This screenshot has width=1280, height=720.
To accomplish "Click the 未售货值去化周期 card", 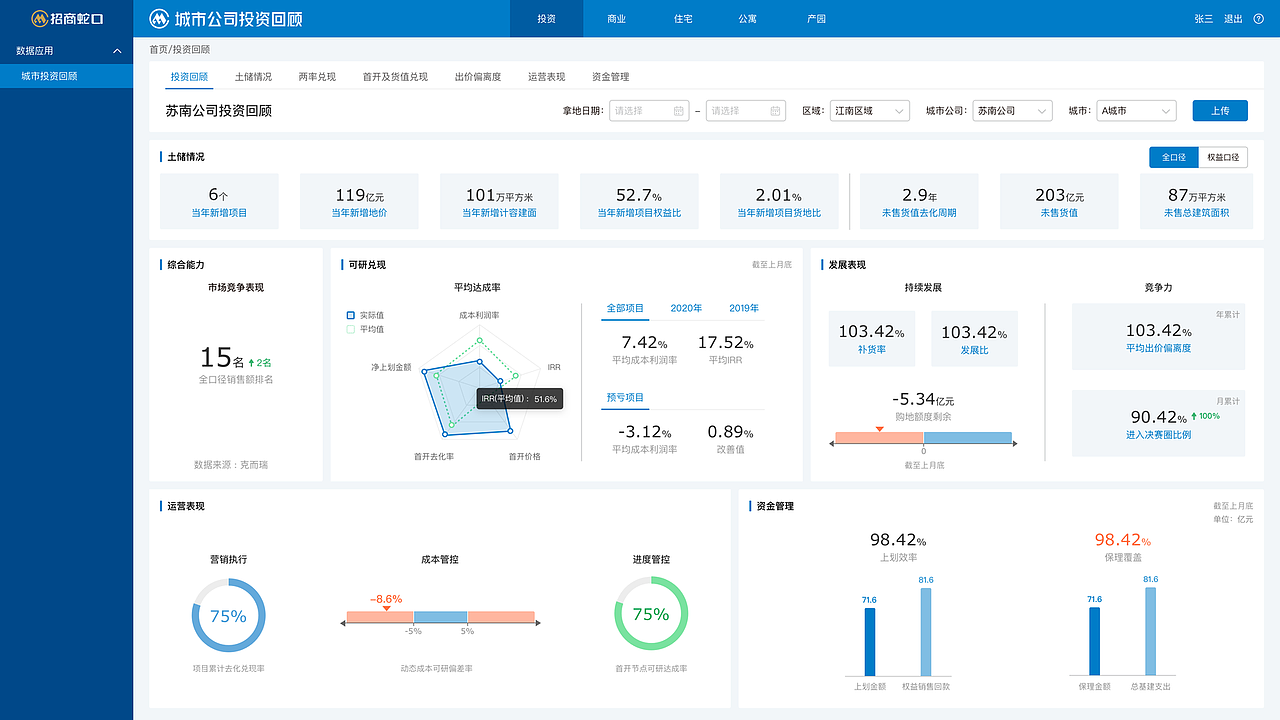I will pos(919,201).
